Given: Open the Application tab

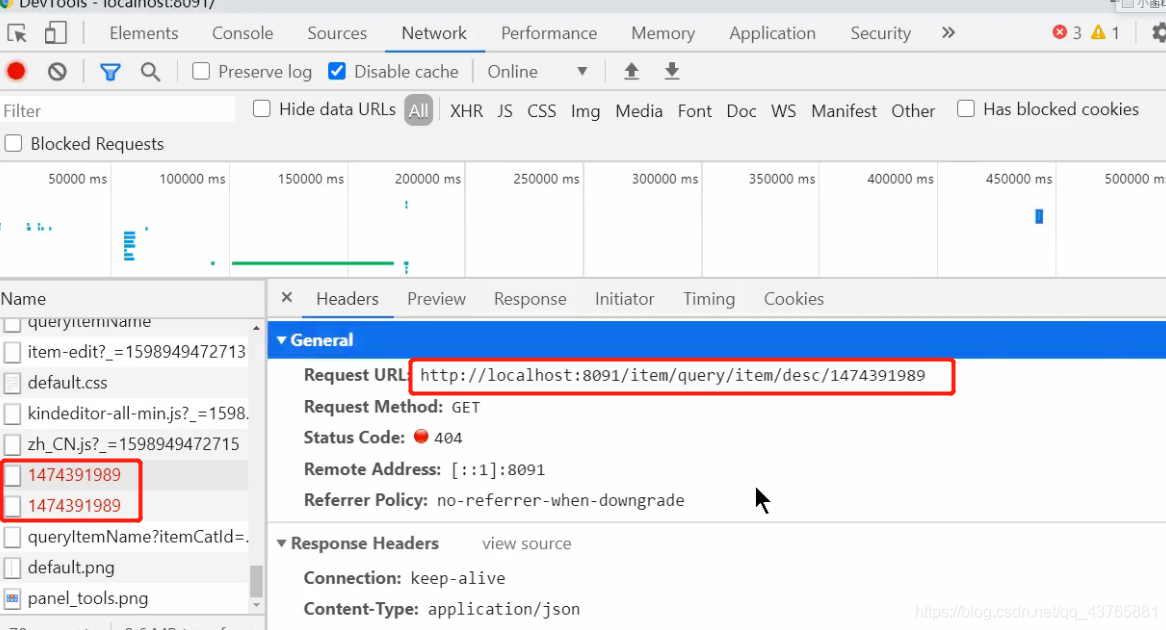Looking at the screenshot, I should pyautogui.click(x=773, y=33).
